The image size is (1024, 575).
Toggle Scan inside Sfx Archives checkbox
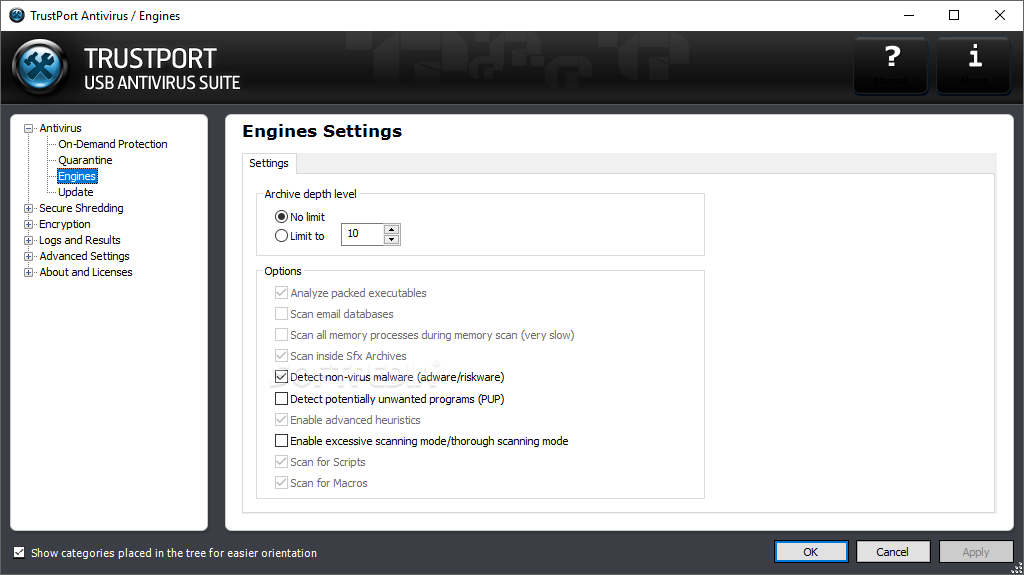281,355
